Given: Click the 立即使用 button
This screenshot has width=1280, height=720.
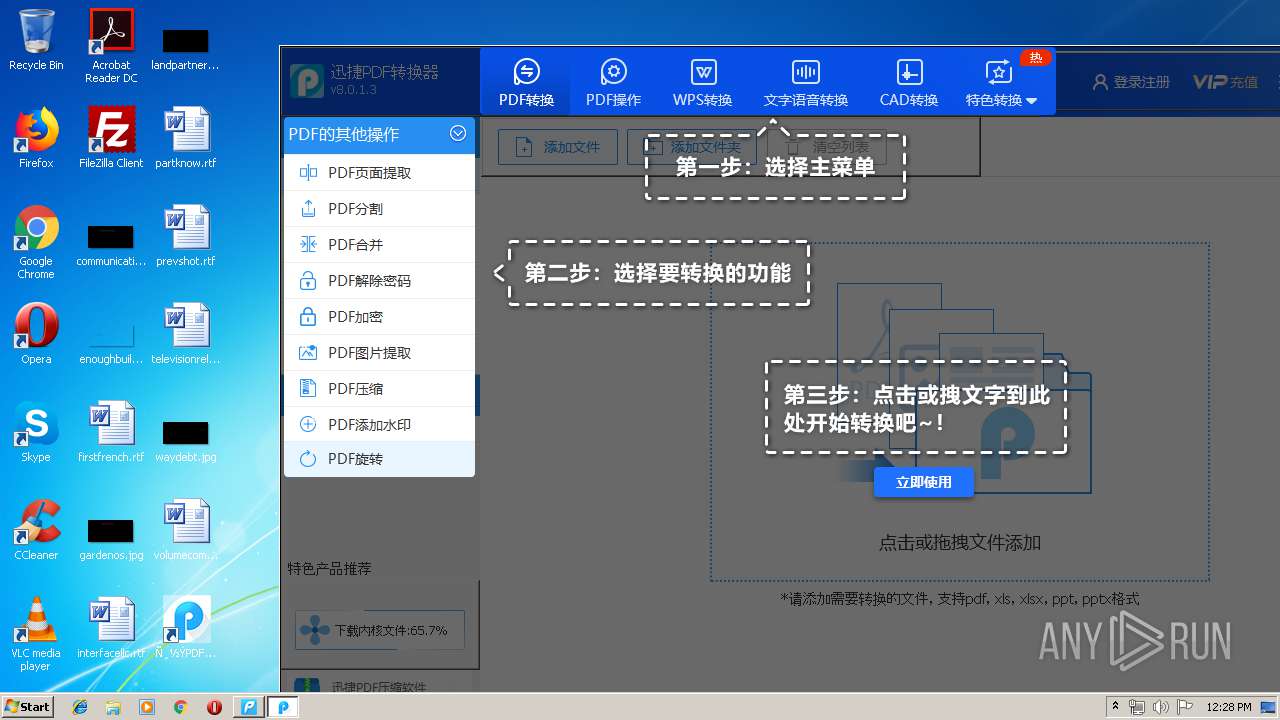Looking at the screenshot, I should pyautogui.click(x=923, y=482).
